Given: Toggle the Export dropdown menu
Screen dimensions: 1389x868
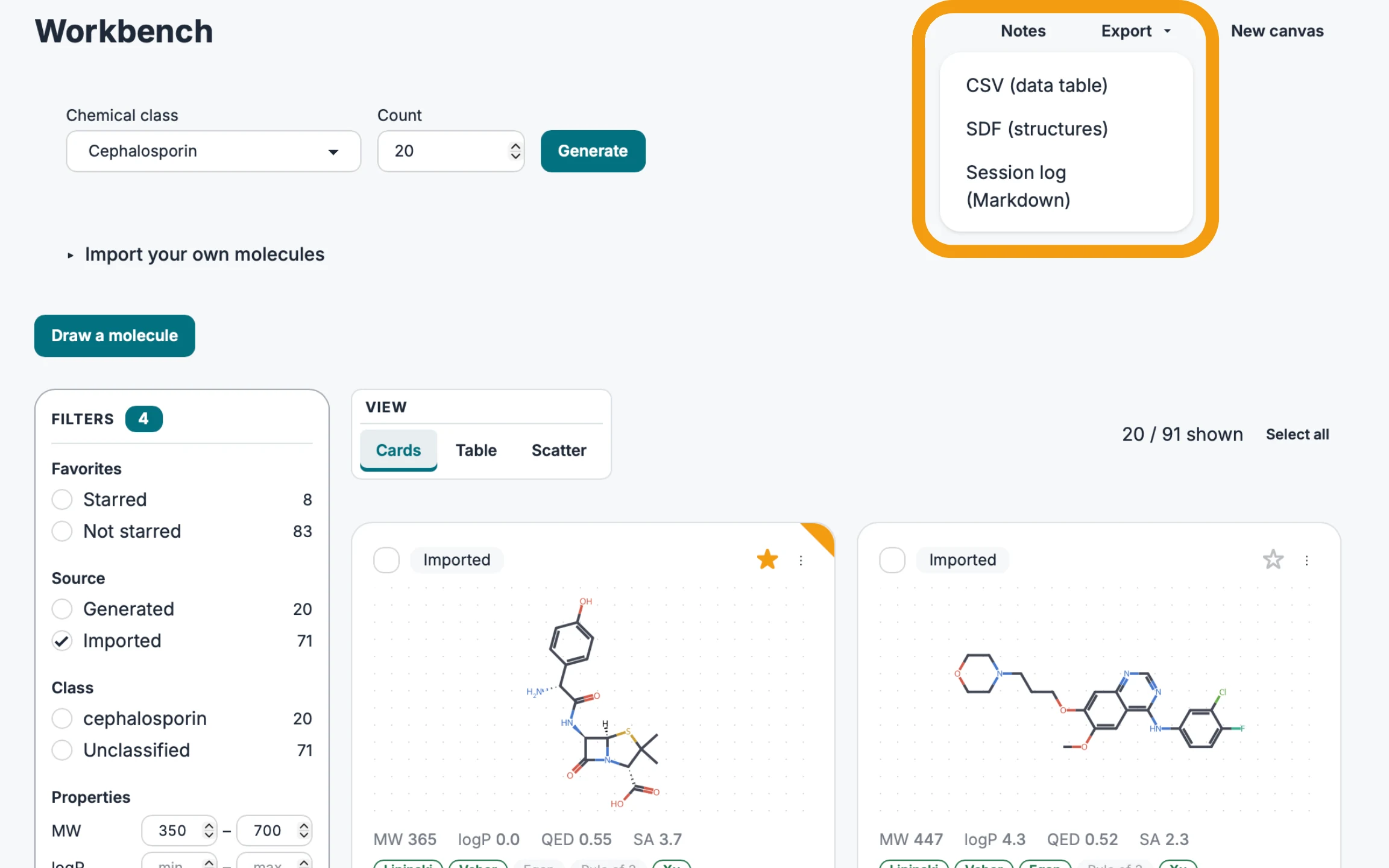Looking at the screenshot, I should tap(1136, 31).
